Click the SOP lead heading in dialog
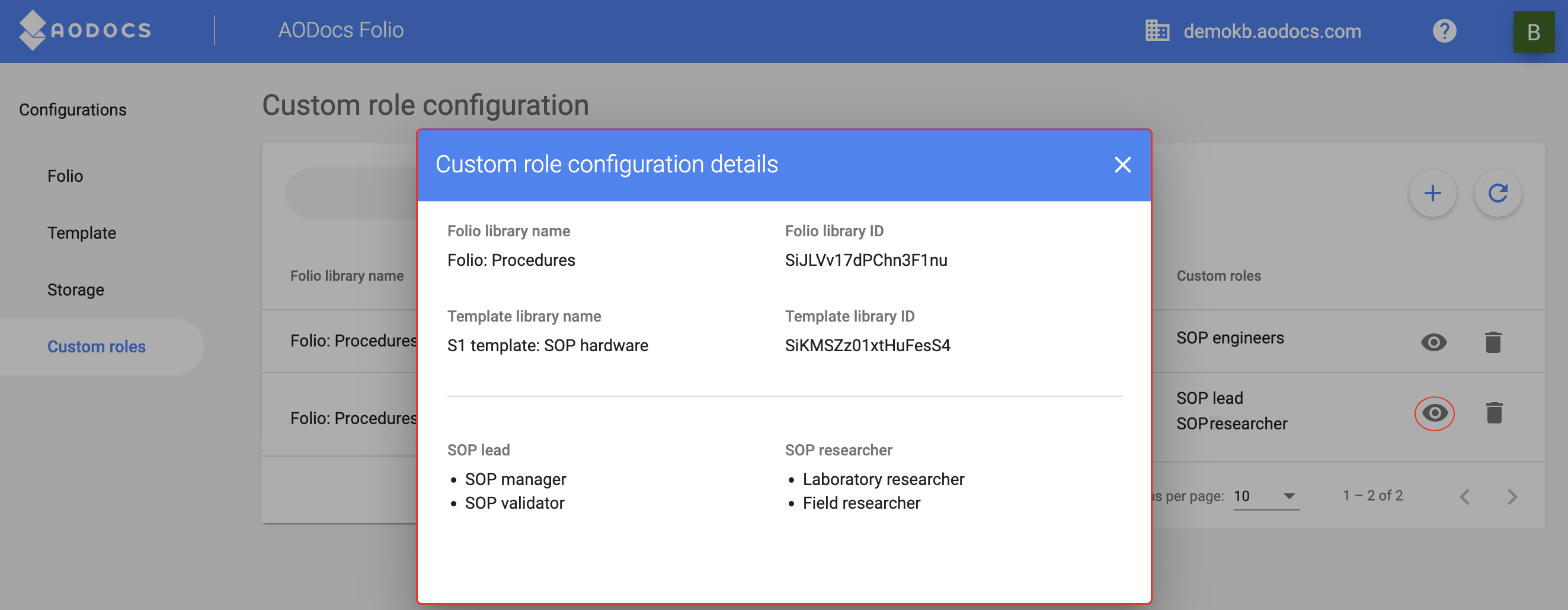The height and width of the screenshot is (610, 1568). click(x=478, y=451)
